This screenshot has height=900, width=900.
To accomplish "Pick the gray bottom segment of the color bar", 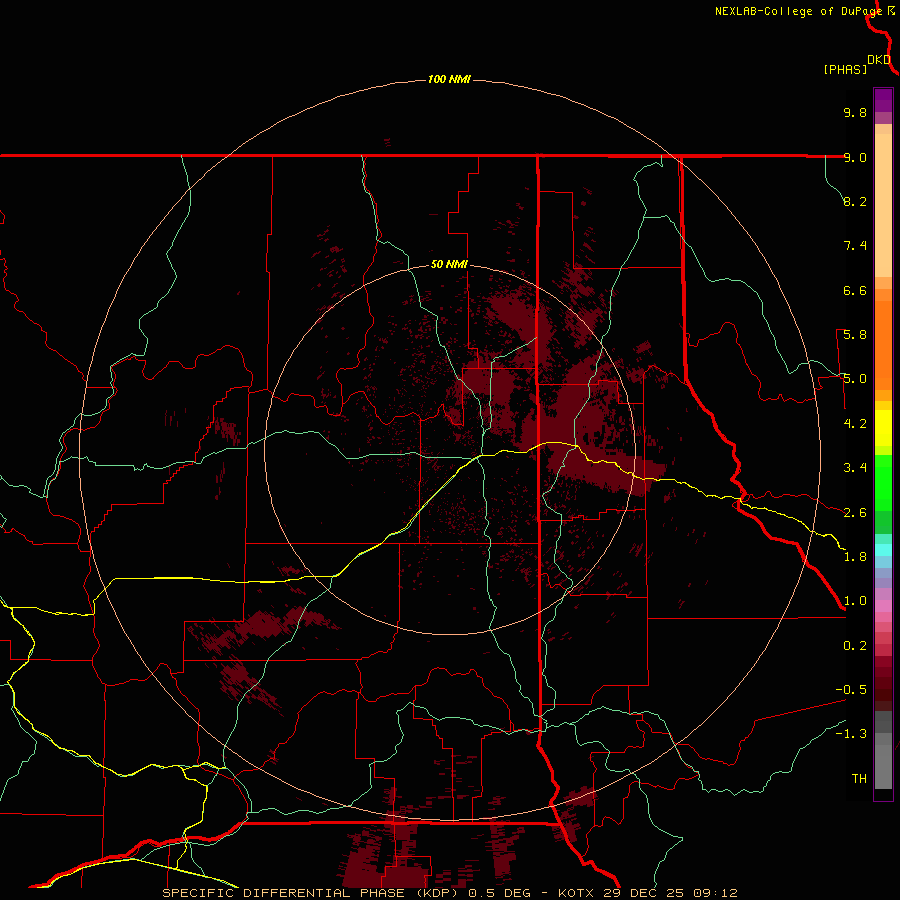I will [x=883, y=761].
